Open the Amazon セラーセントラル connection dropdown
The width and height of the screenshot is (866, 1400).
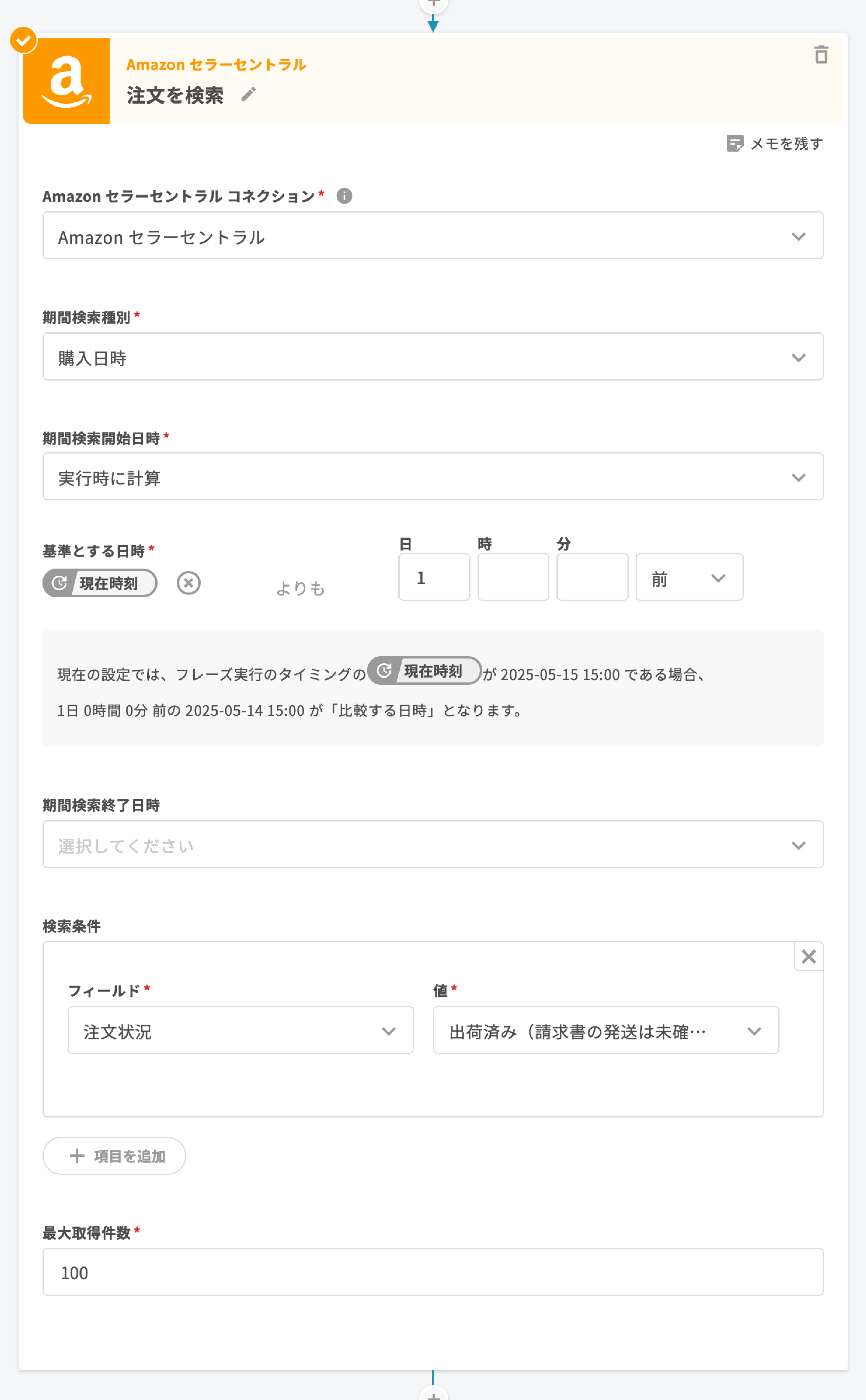(432, 236)
